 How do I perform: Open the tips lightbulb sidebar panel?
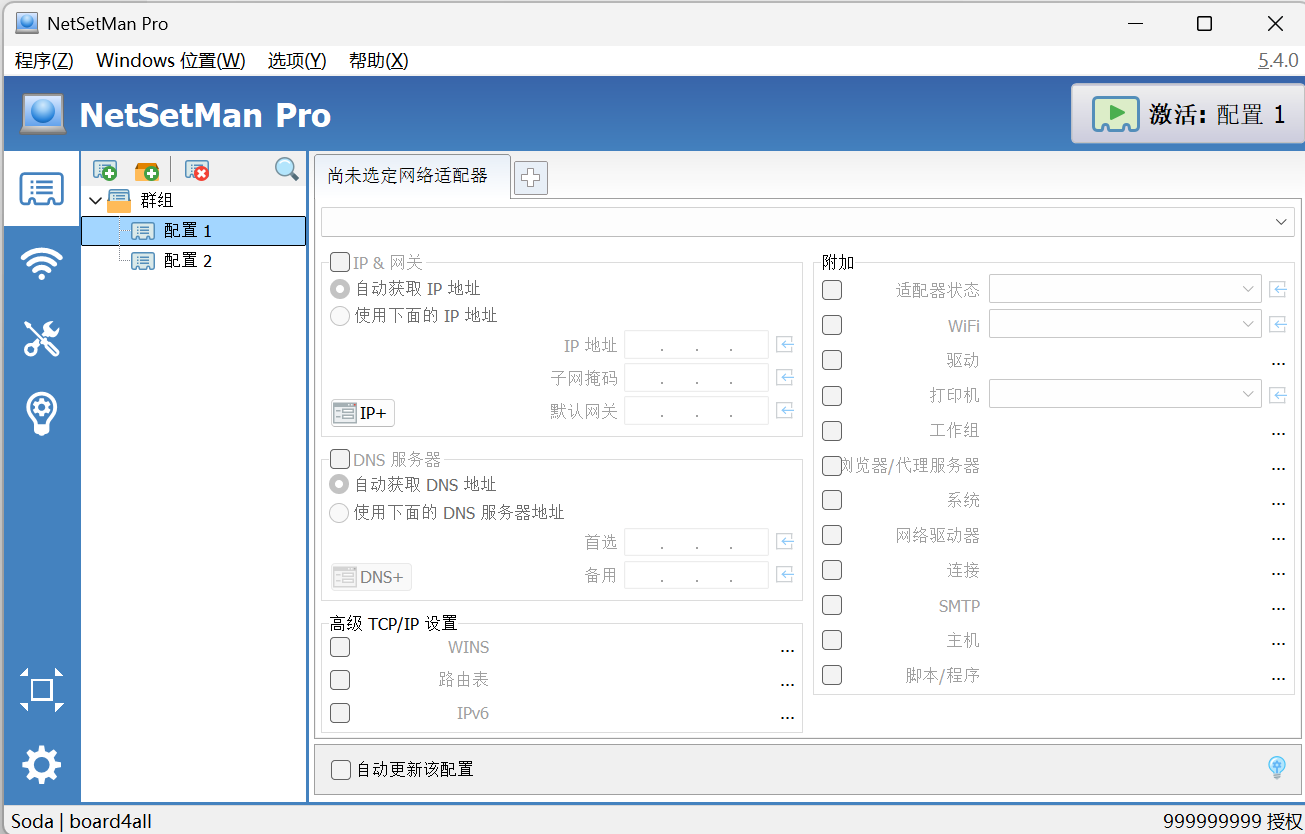coord(41,413)
